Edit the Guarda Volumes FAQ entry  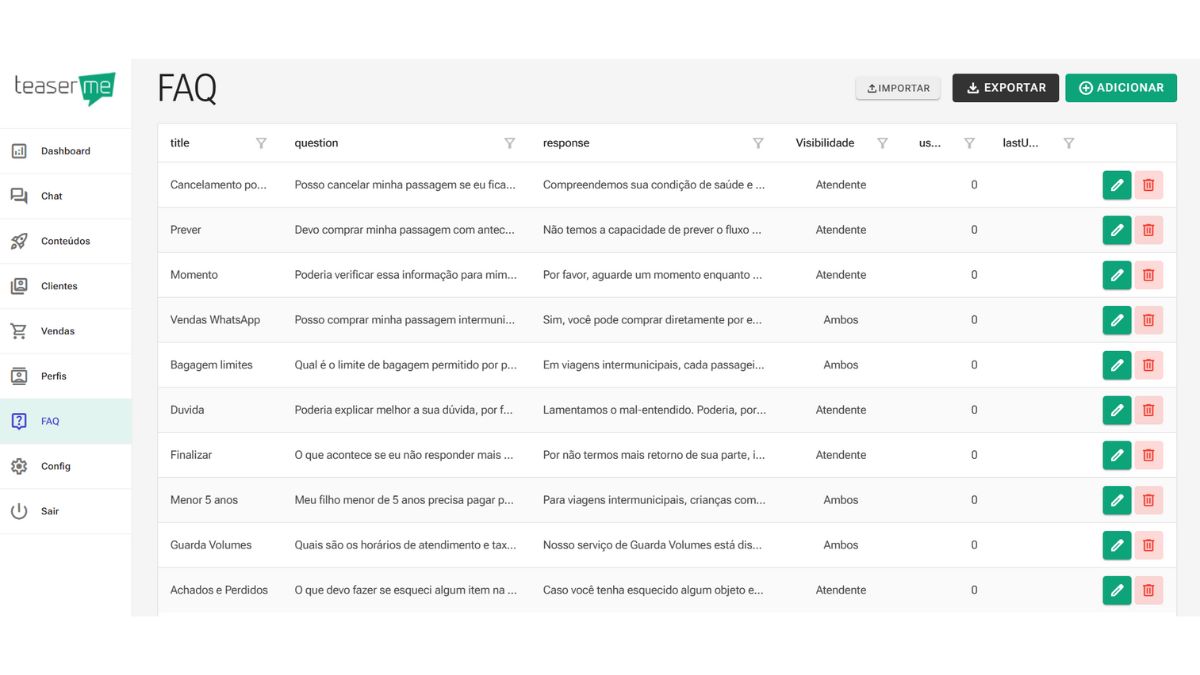click(x=1117, y=545)
